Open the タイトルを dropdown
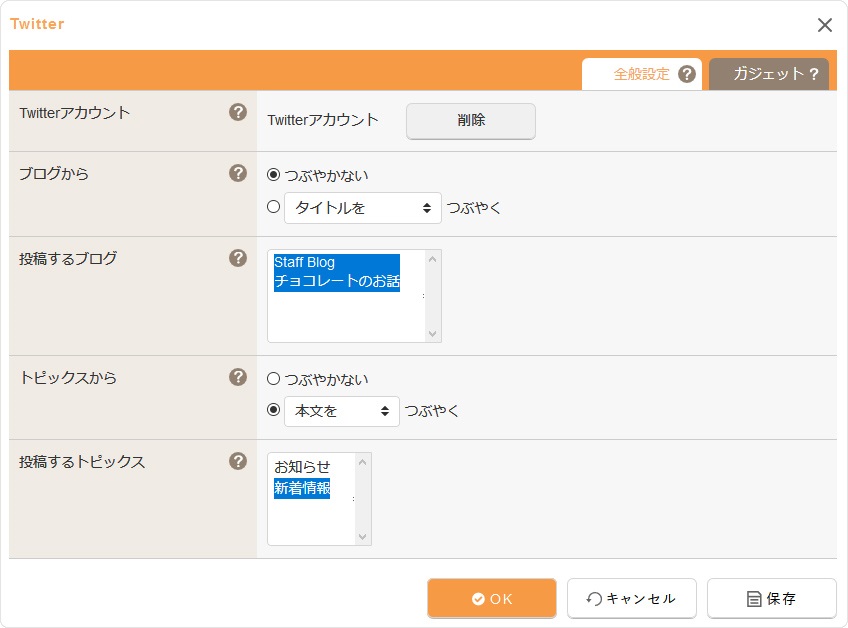 tap(363, 208)
